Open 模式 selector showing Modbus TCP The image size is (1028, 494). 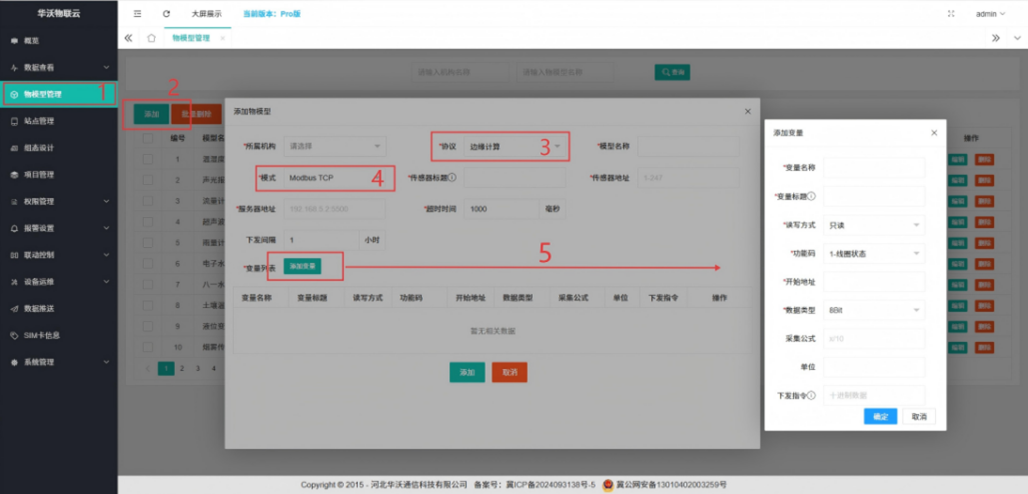coord(335,178)
